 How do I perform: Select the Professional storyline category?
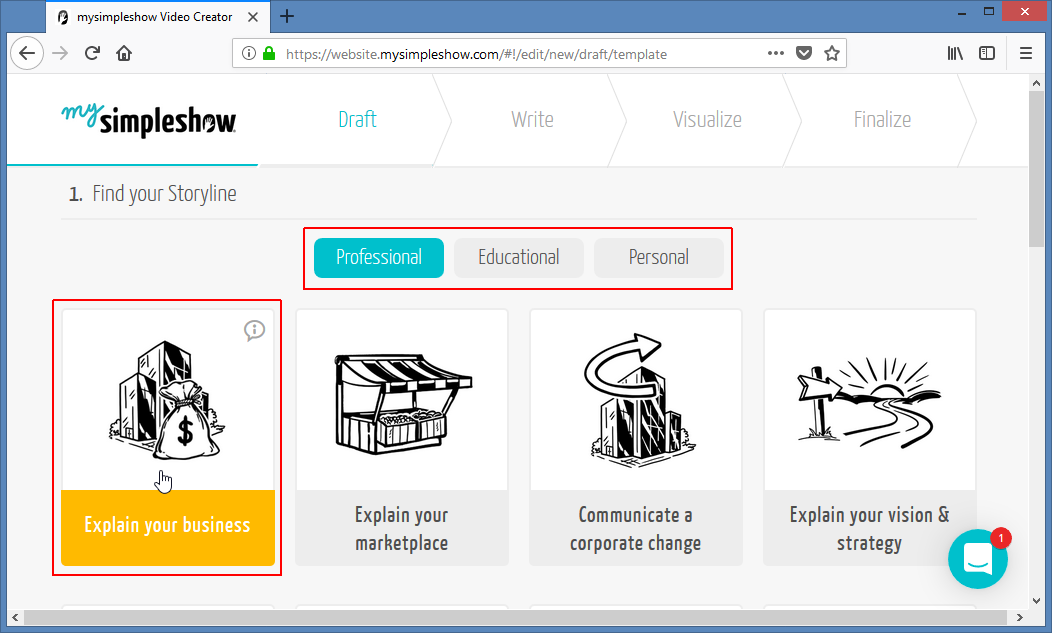[378, 258]
